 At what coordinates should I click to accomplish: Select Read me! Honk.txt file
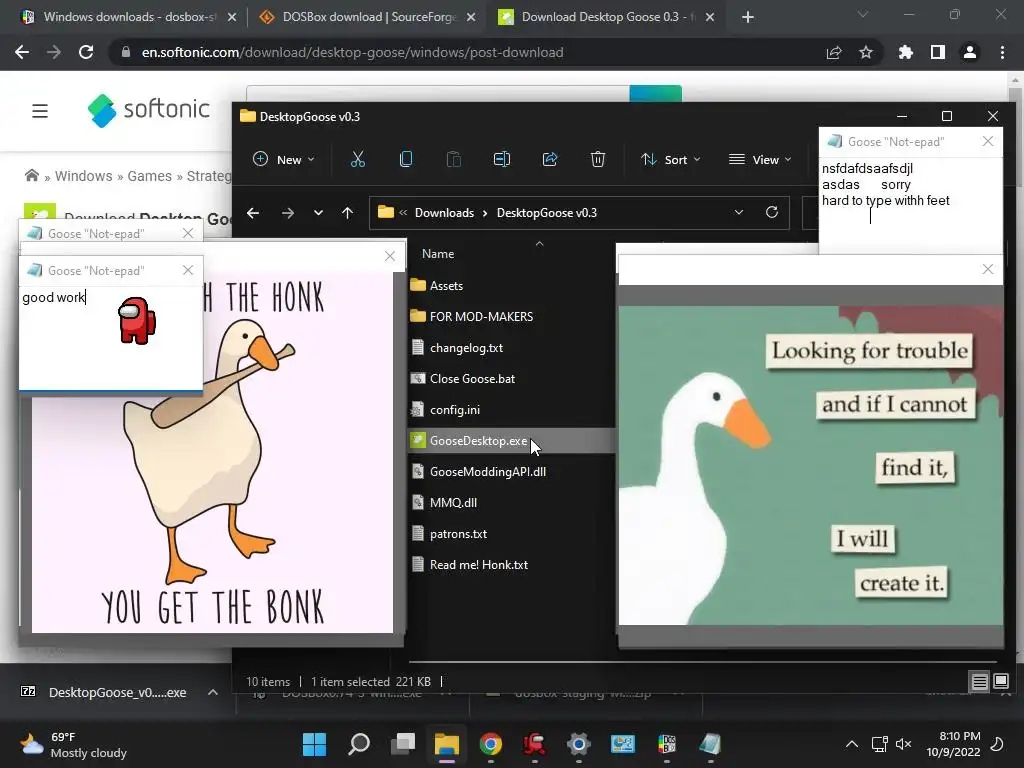click(x=479, y=565)
